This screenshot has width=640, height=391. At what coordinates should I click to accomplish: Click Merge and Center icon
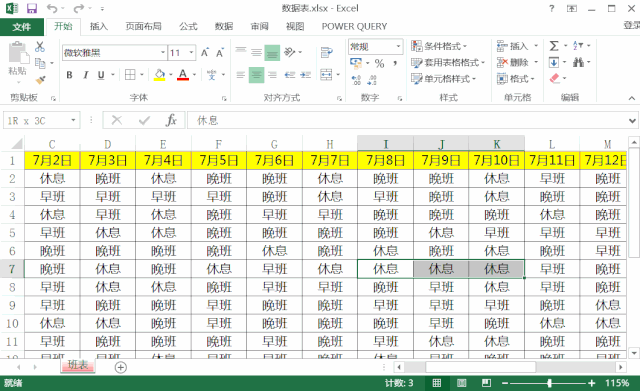coord(326,75)
